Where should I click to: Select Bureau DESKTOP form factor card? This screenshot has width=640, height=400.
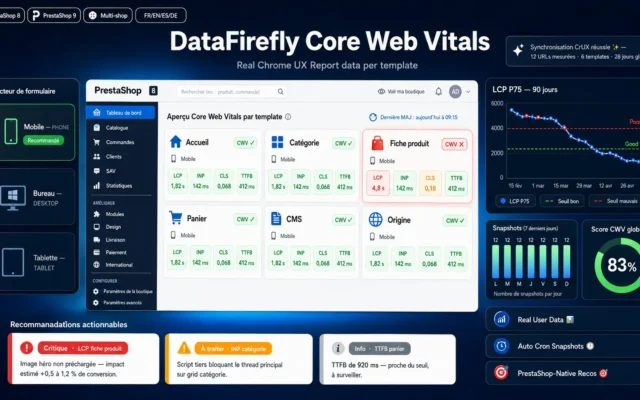(x=37, y=198)
